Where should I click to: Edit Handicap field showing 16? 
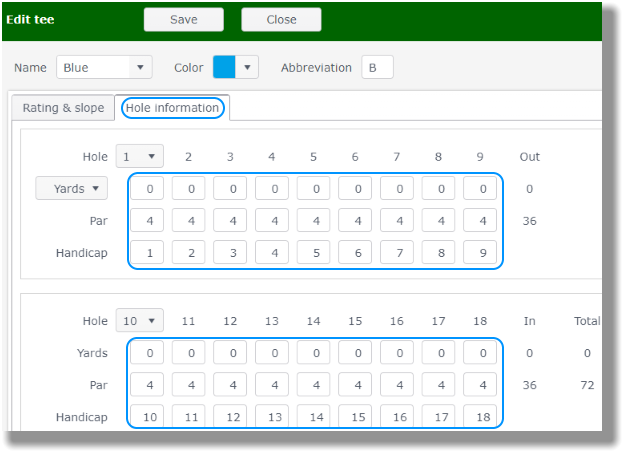coord(397,416)
